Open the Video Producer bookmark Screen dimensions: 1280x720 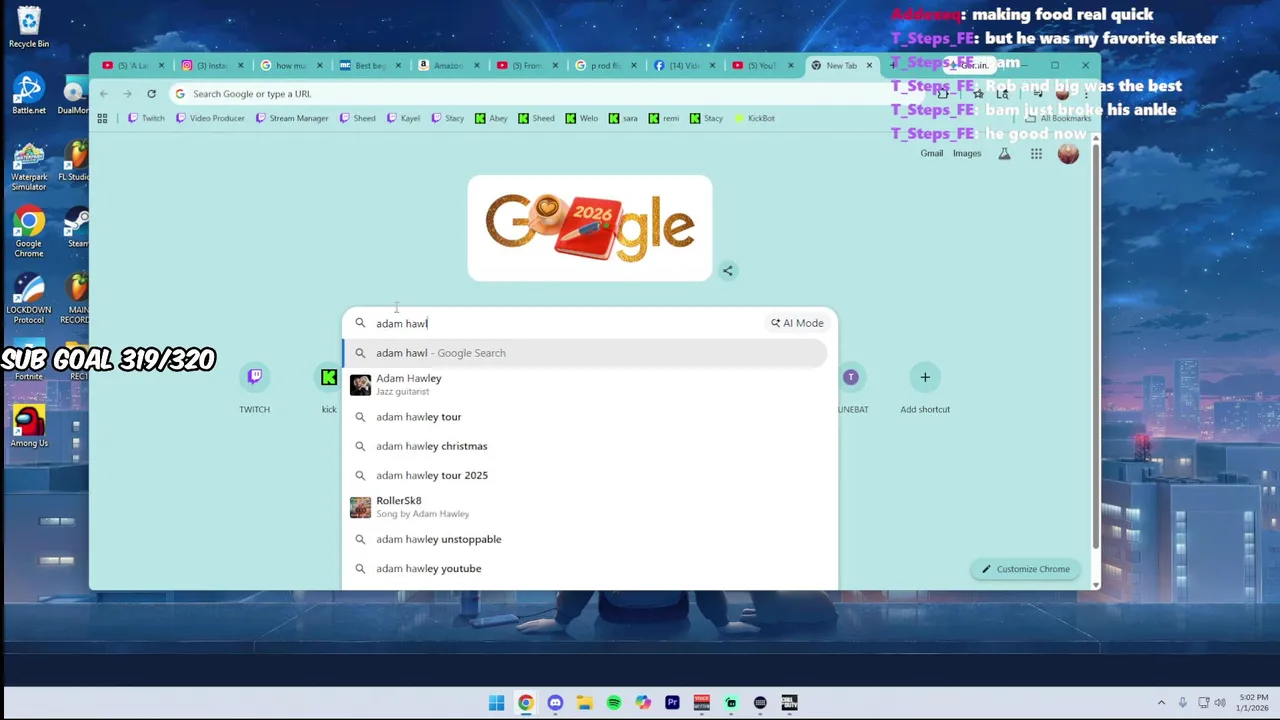pyautogui.click(x=210, y=118)
